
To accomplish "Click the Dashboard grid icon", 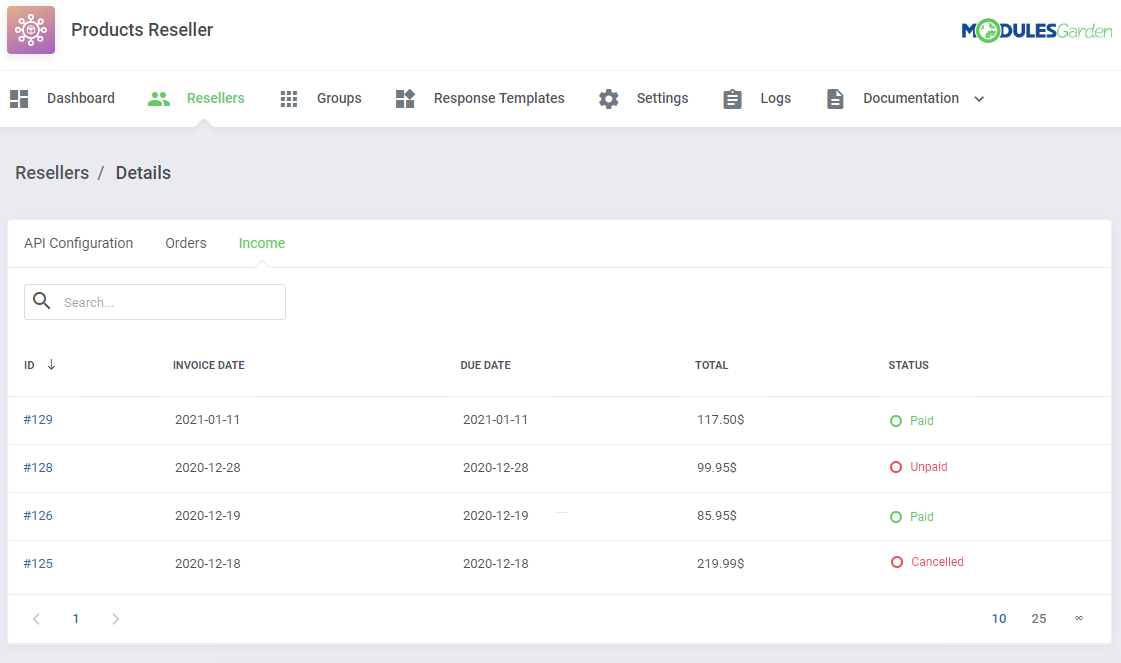I will click(x=19, y=99).
